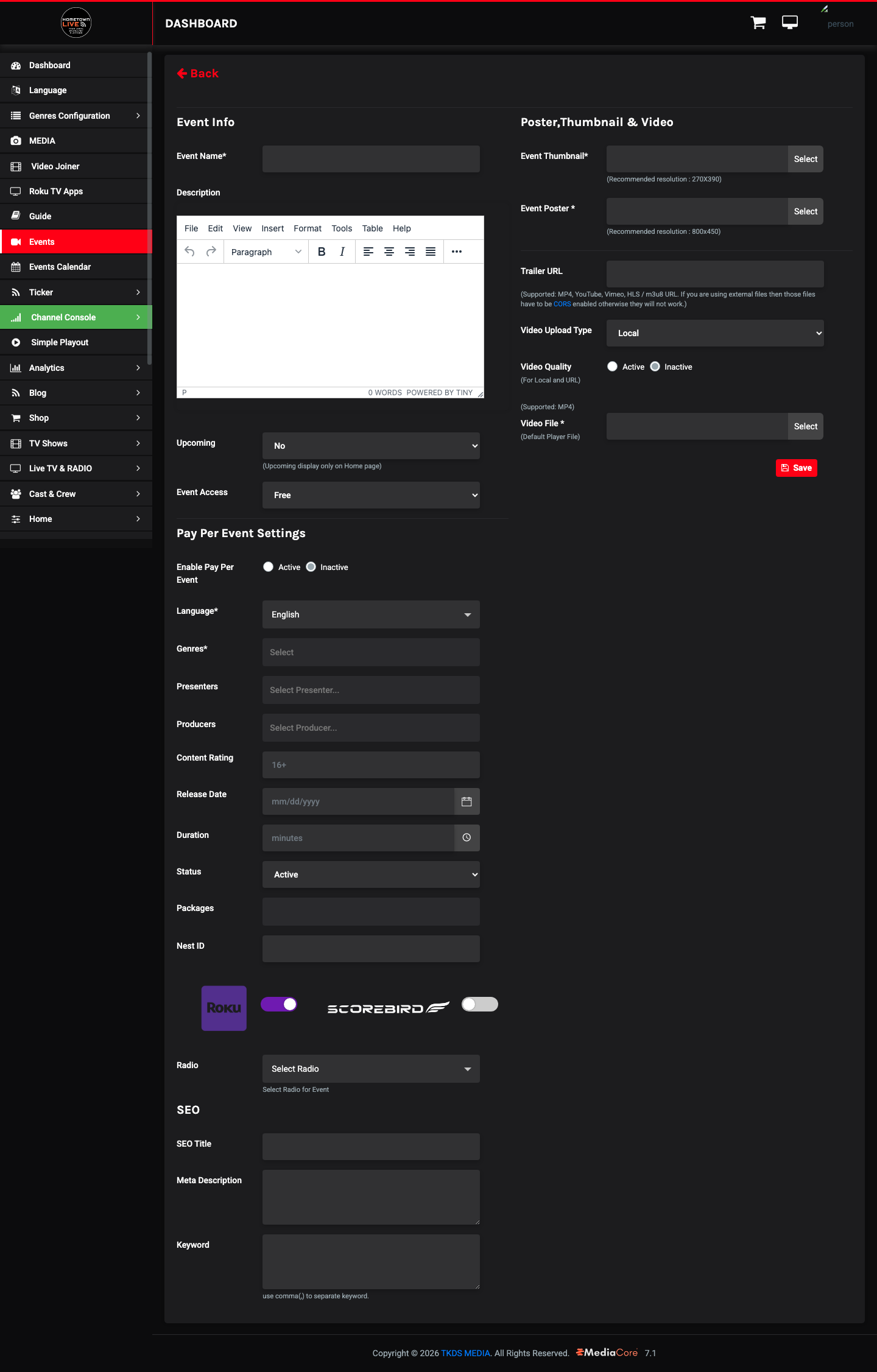Click the Trailer URL input field

(715, 274)
